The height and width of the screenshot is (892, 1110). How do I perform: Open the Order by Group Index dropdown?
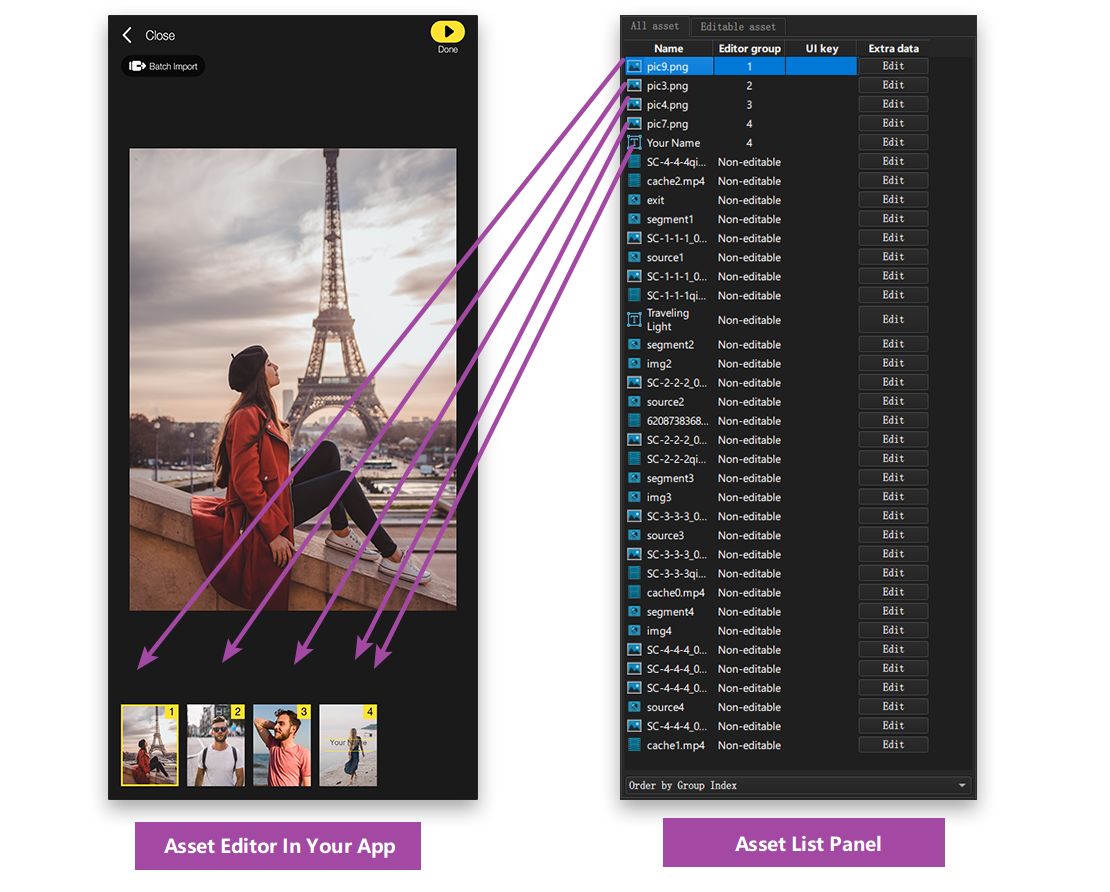point(797,785)
